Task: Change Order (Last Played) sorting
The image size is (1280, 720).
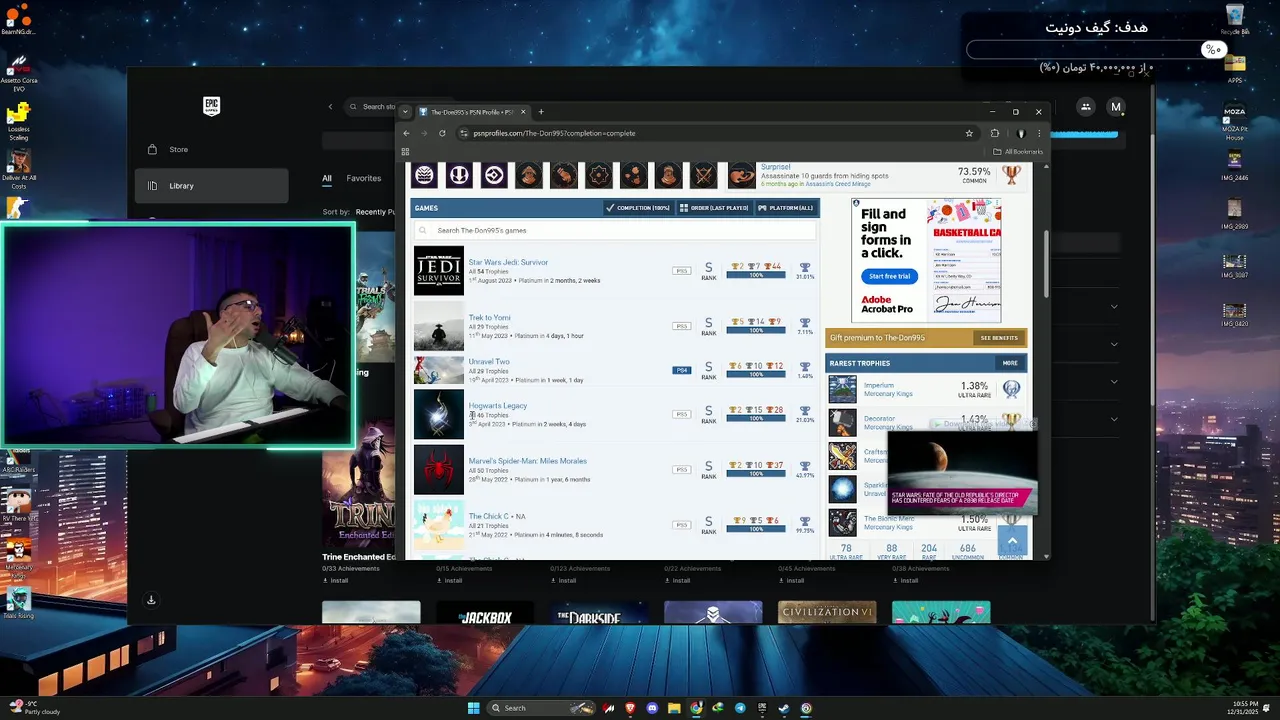Action: [713, 208]
